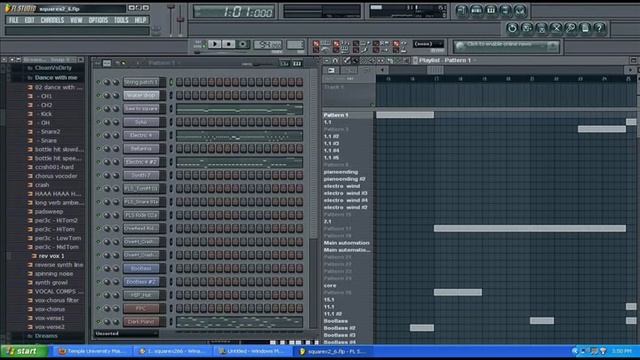Image resolution: width=640 pixels, height=360 pixels.
Task: Select the Electric 4 #2 channel button
Action: (141, 162)
